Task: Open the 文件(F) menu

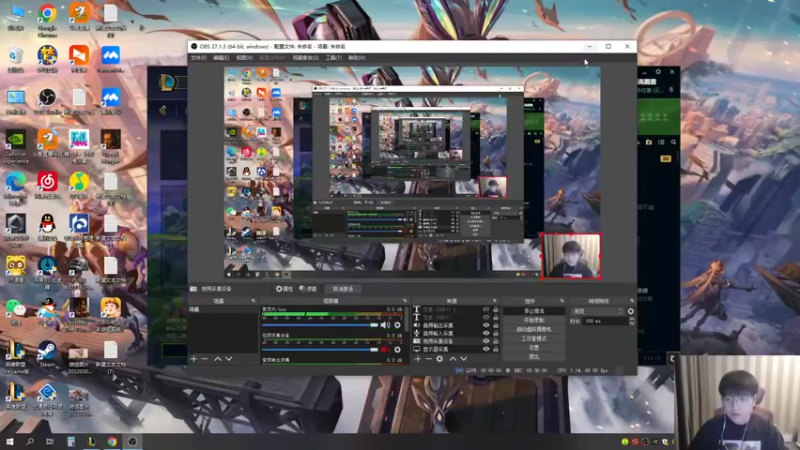Action: point(198,58)
